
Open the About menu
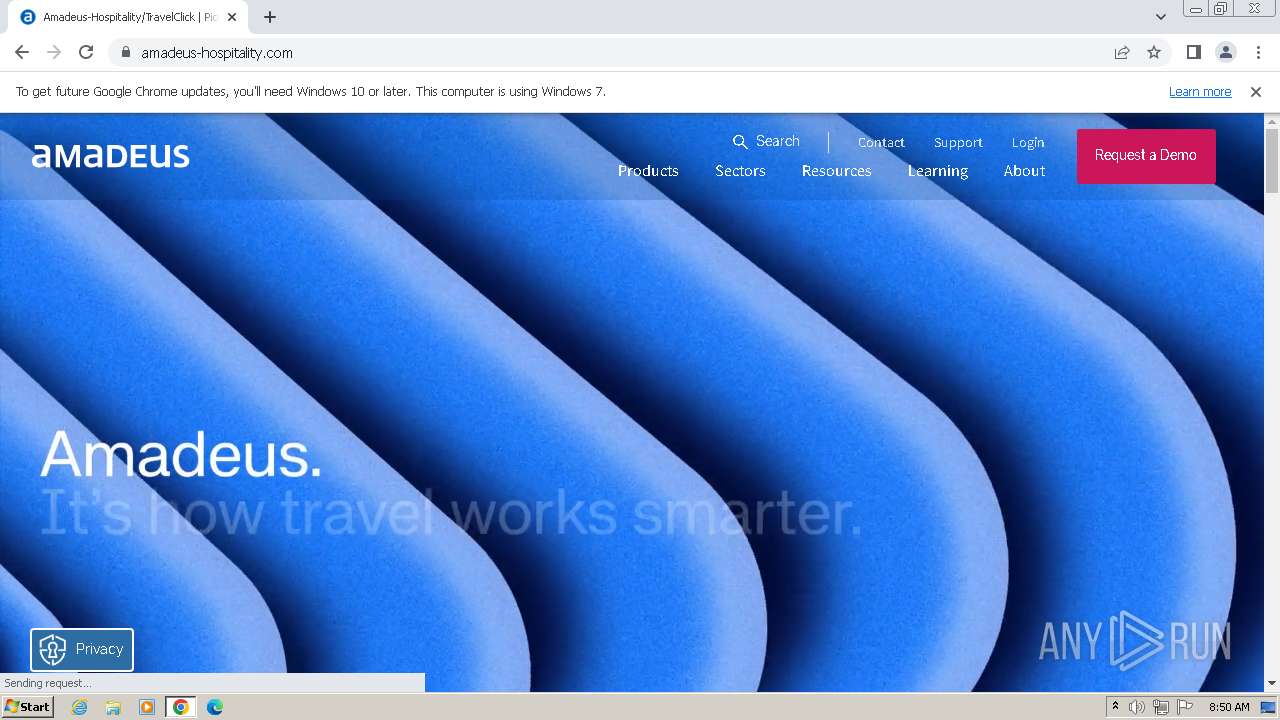coord(1024,171)
